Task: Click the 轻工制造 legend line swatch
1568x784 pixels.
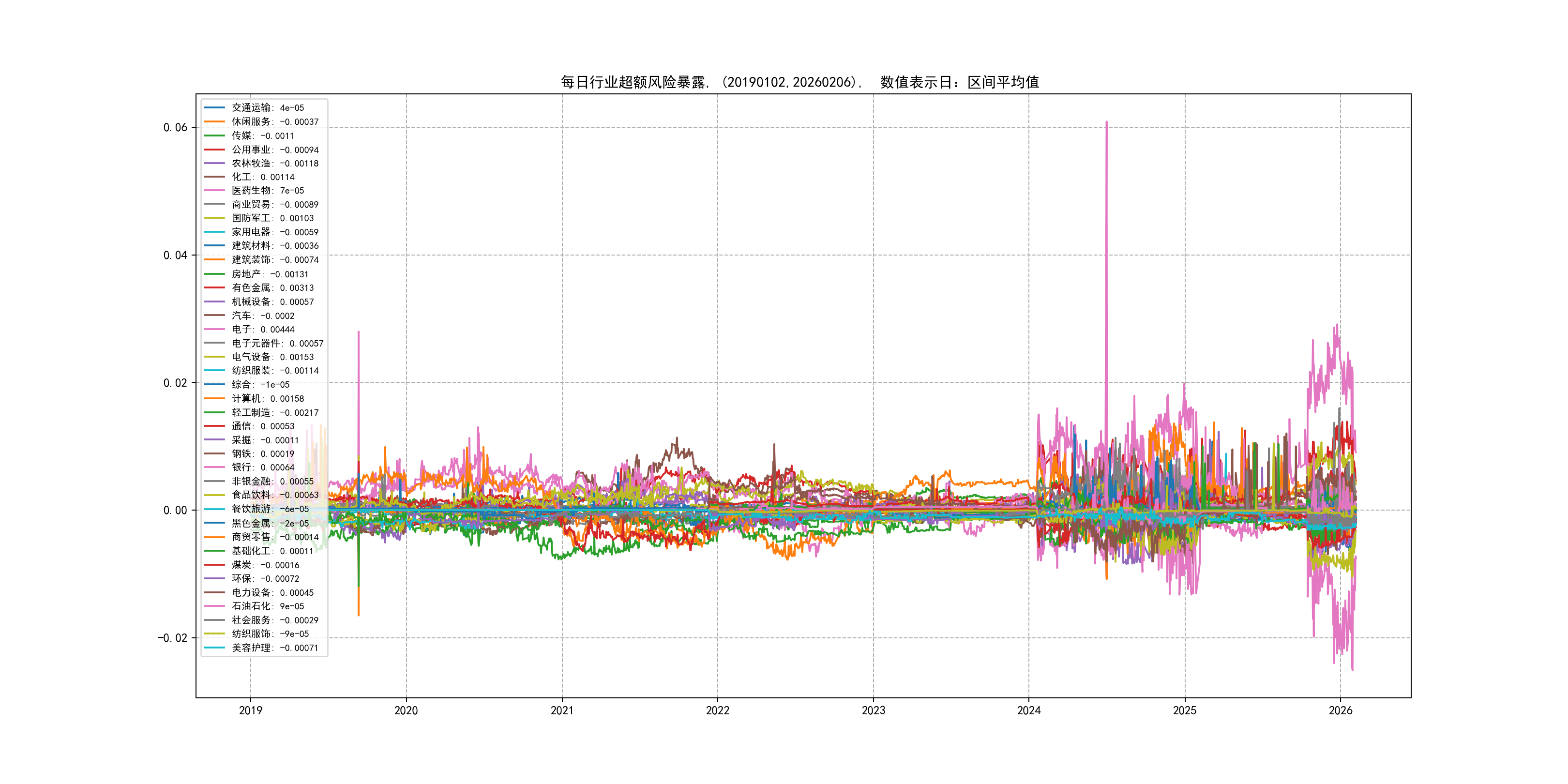Action: [x=214, y=413]
